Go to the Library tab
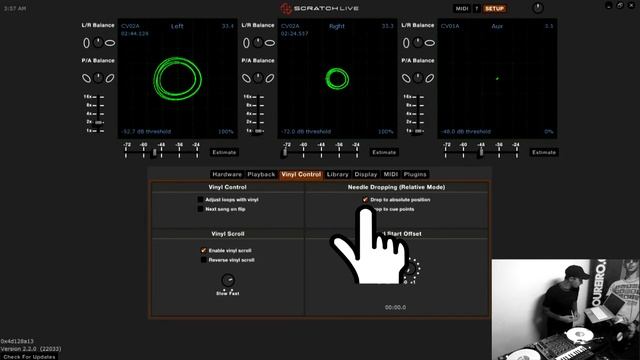This screenshot has height=360, width=640. click(338, 174)
